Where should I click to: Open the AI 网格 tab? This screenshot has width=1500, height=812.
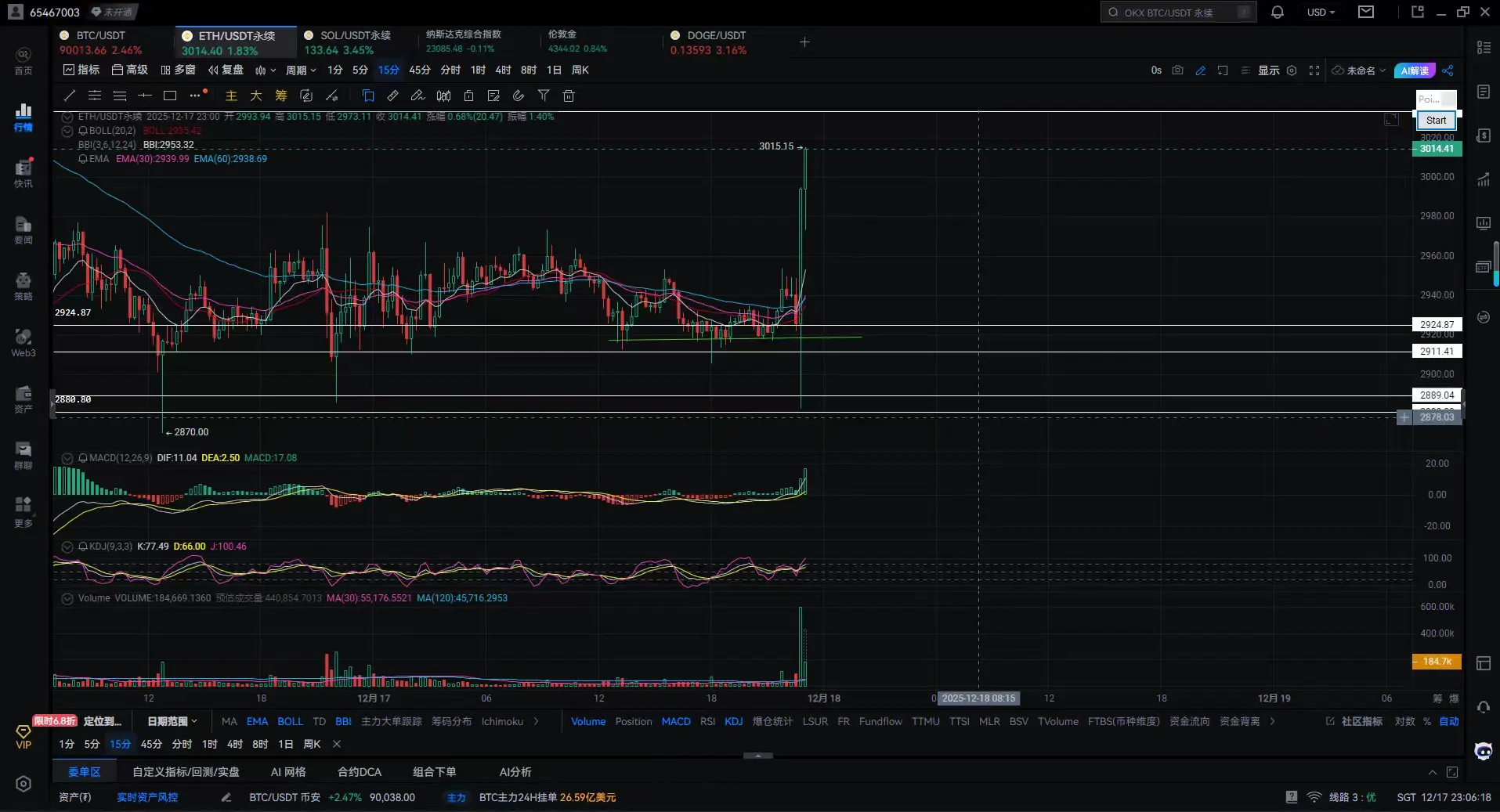click(x=288, y=772)
